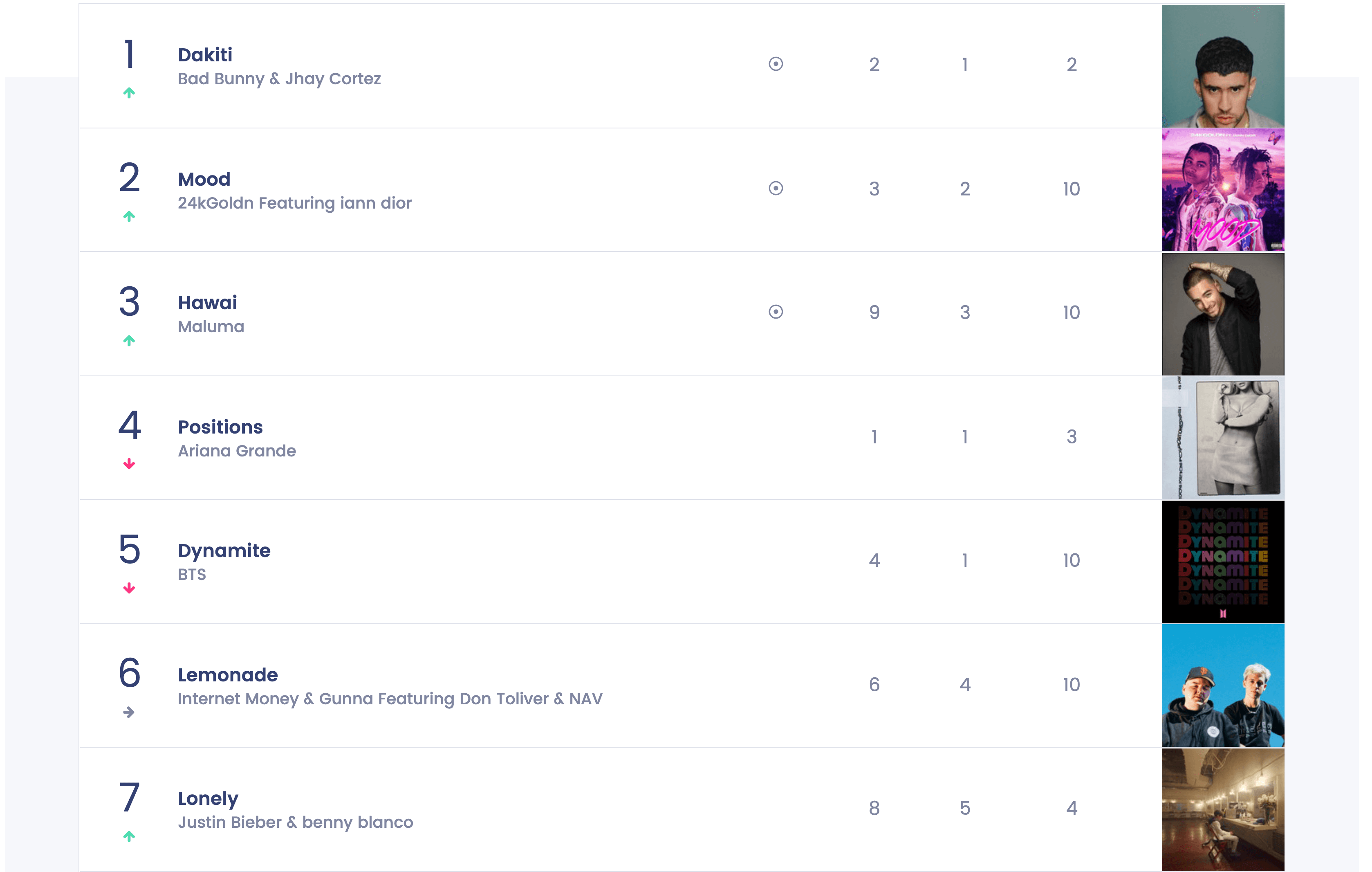Click the red down arrow under Positions rank
The image size is (1372, 872).
tap(129, 464)
